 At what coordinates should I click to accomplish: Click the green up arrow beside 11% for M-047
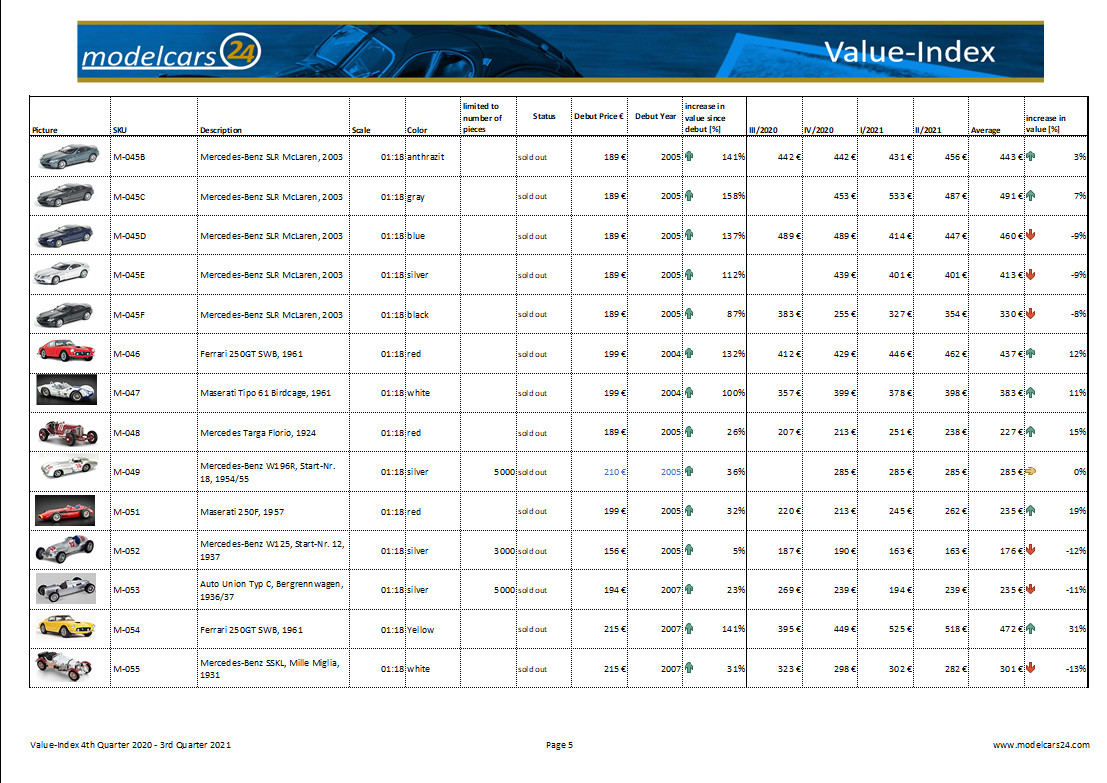[1031, 393]
